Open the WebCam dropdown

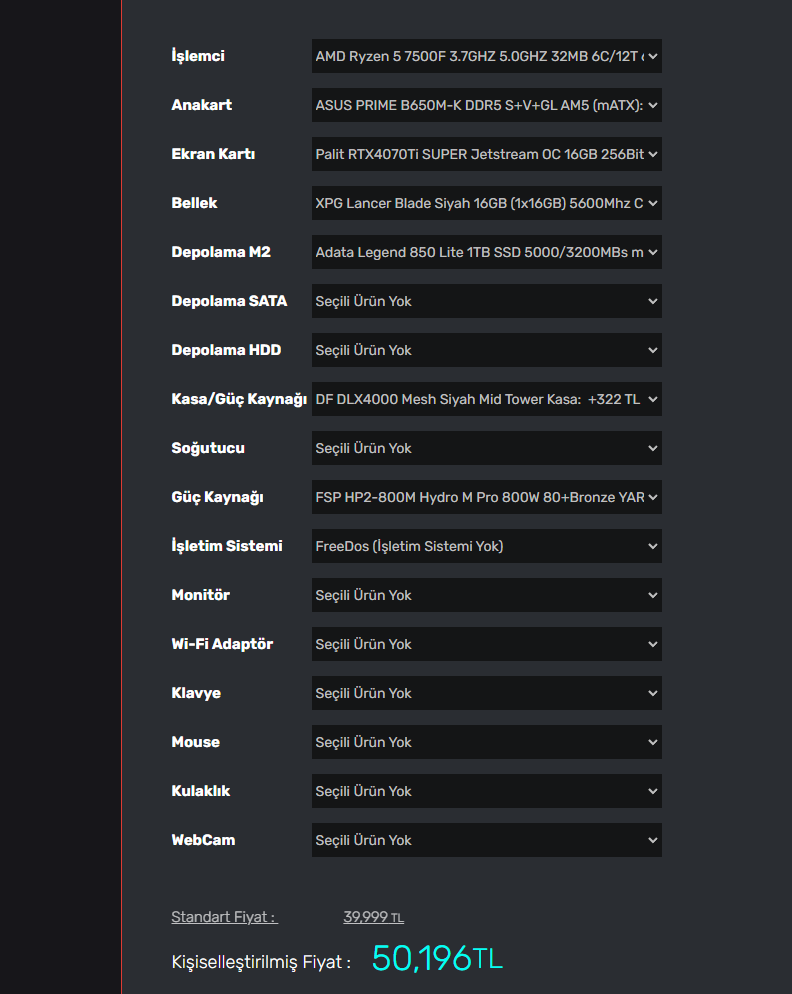tap(486, 840)
